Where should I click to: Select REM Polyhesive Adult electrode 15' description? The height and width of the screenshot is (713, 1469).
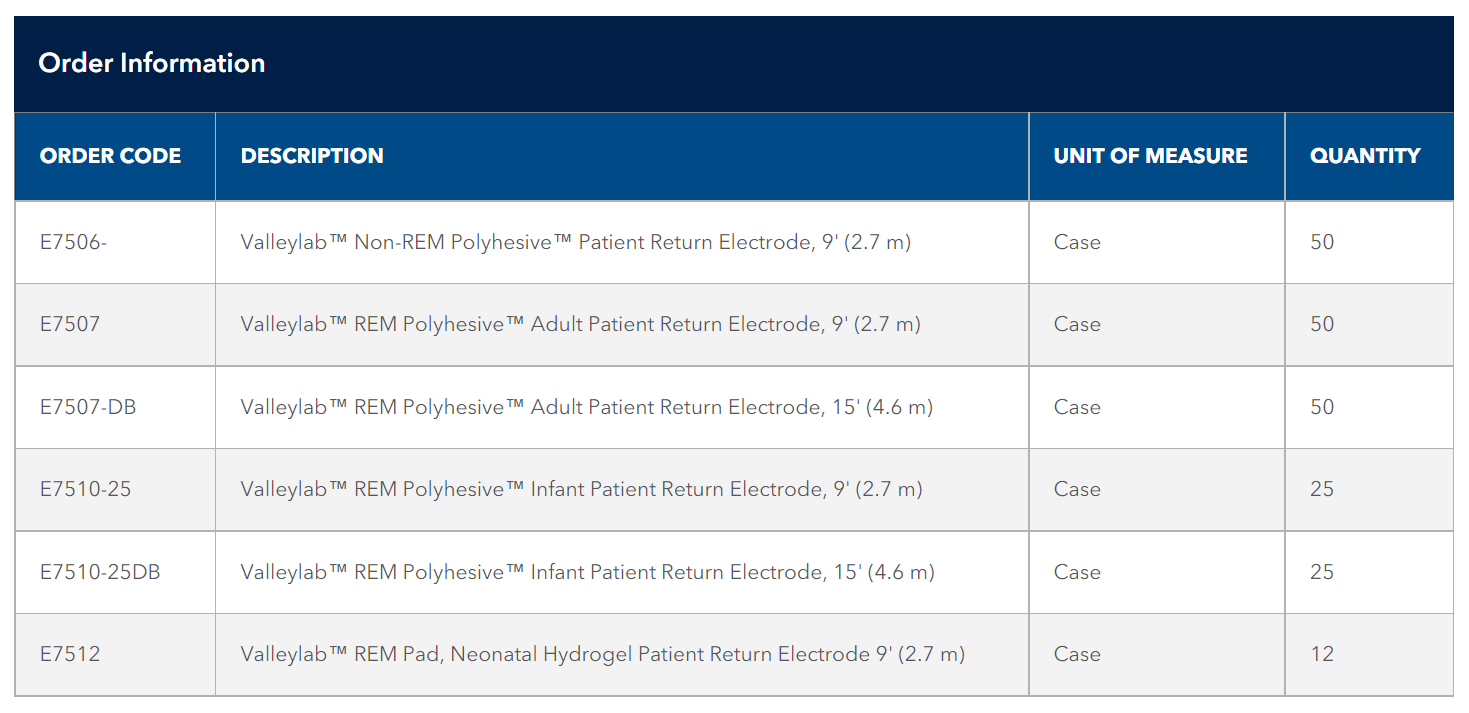point(587,407)
